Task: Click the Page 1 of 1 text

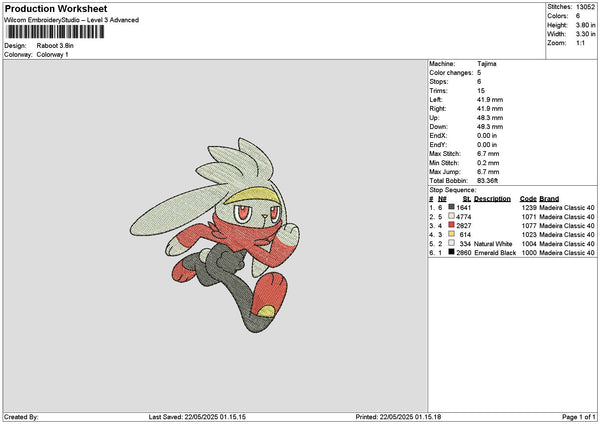Action: click(x=579, y=417)
